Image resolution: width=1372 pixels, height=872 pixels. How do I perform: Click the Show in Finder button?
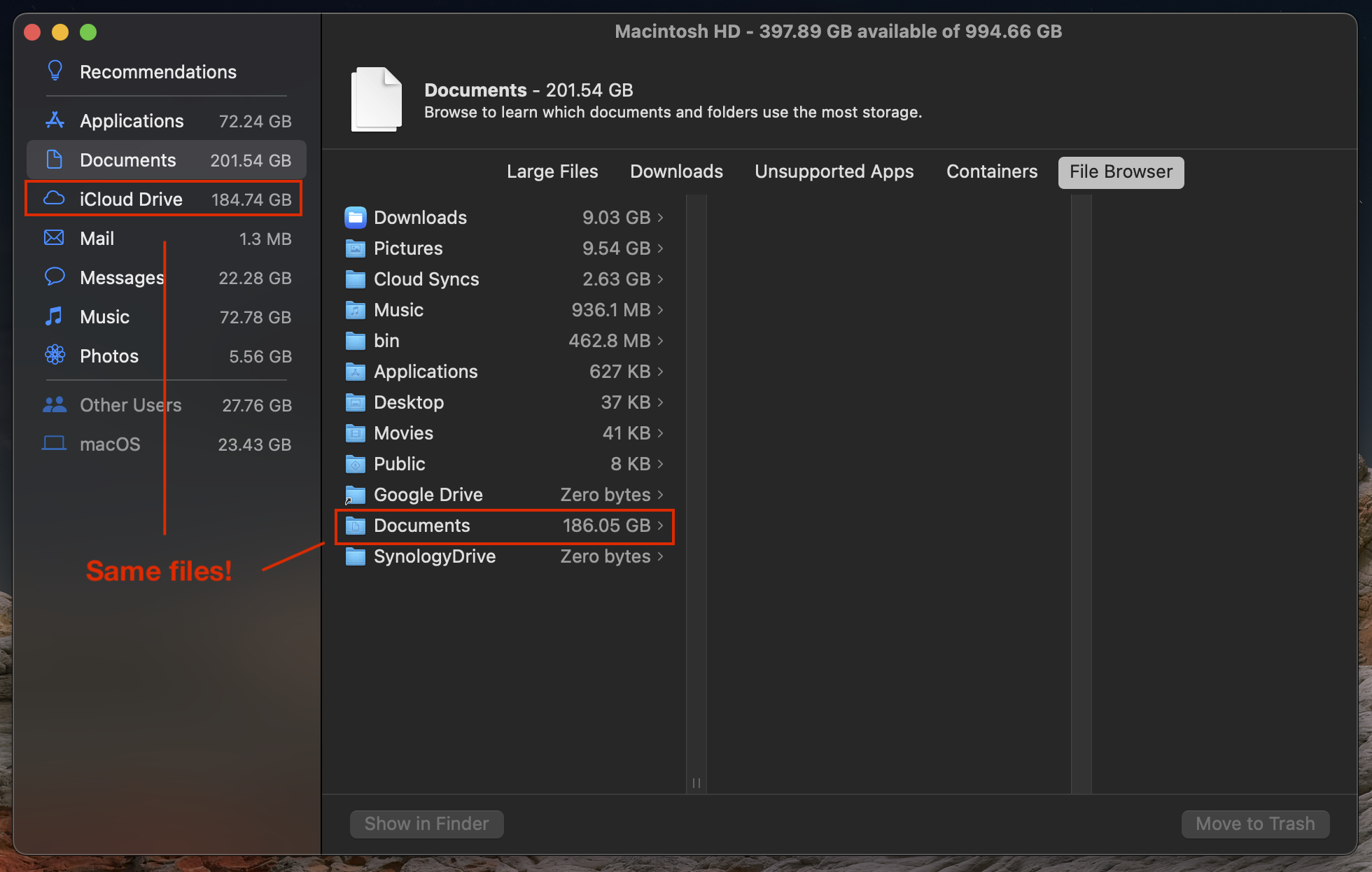pyautogui.click(x=426, y=824)
